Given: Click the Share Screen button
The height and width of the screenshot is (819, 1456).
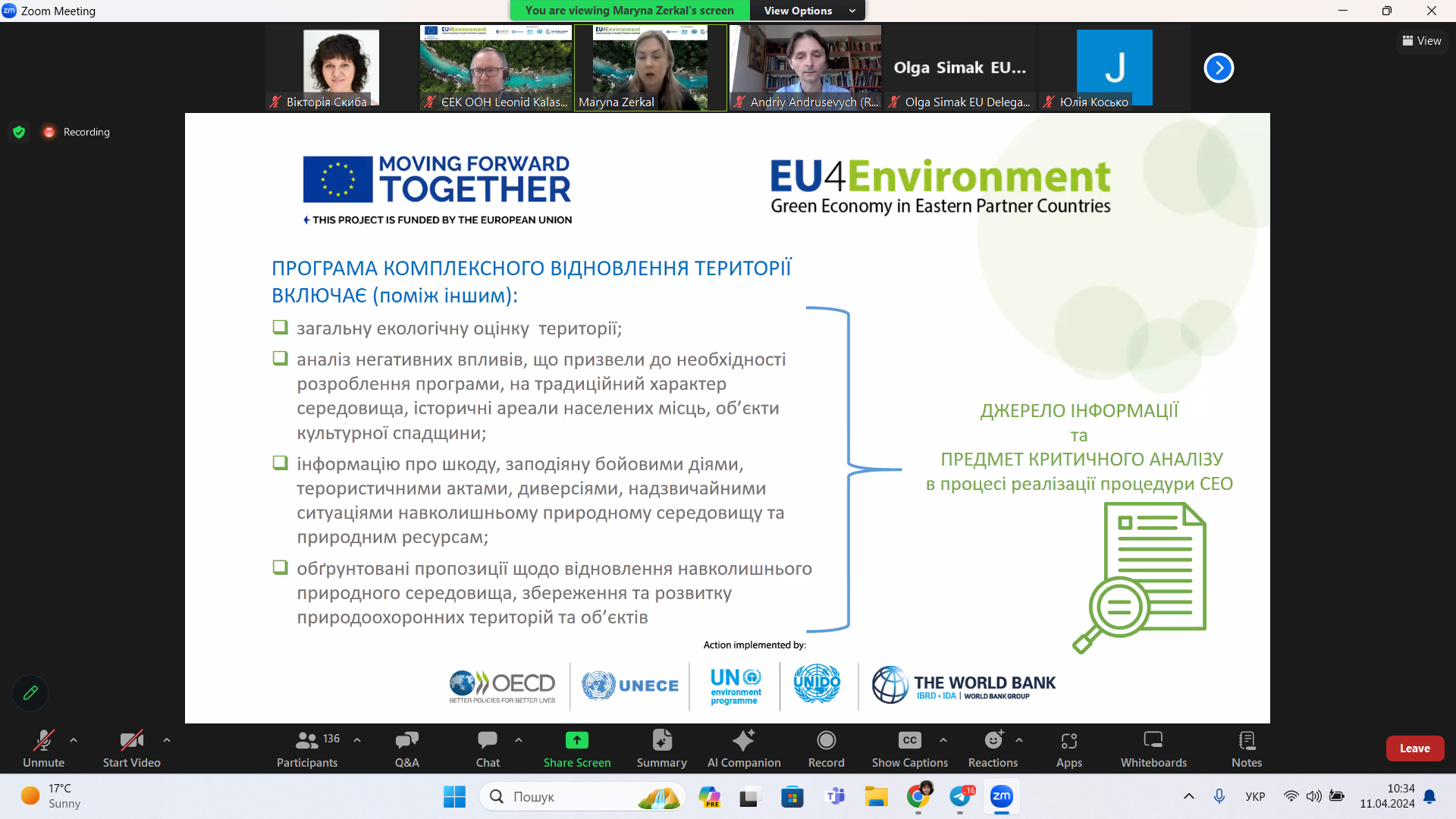Looking at the screenshot, I should pos(576,748).
